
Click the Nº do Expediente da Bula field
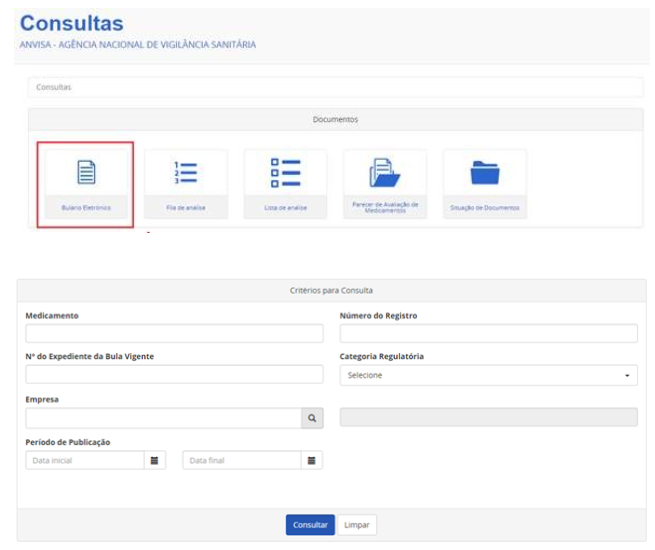pyautogui.click(x=174, y=375)
